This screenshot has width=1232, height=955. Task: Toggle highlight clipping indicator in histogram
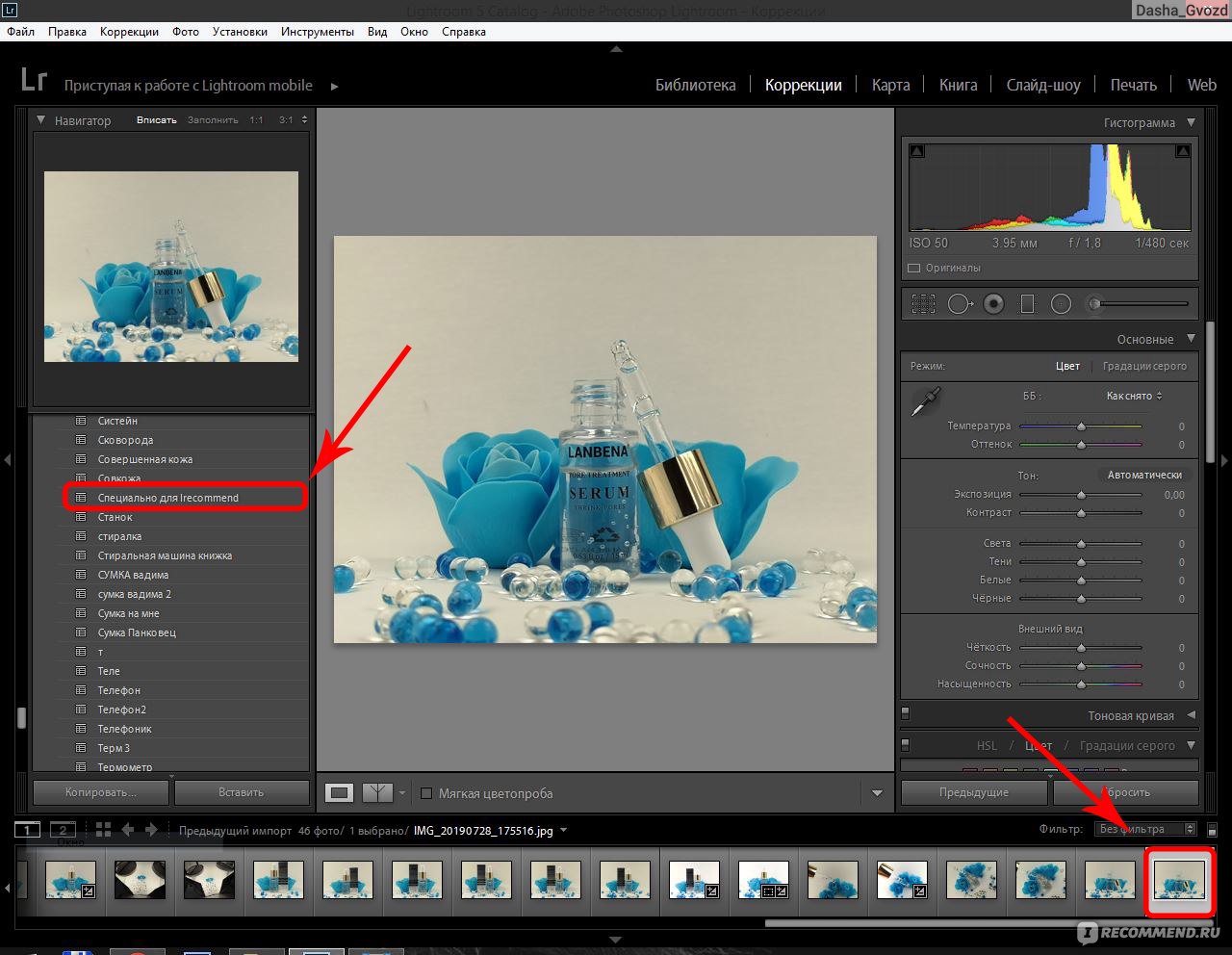[1183, 151]
